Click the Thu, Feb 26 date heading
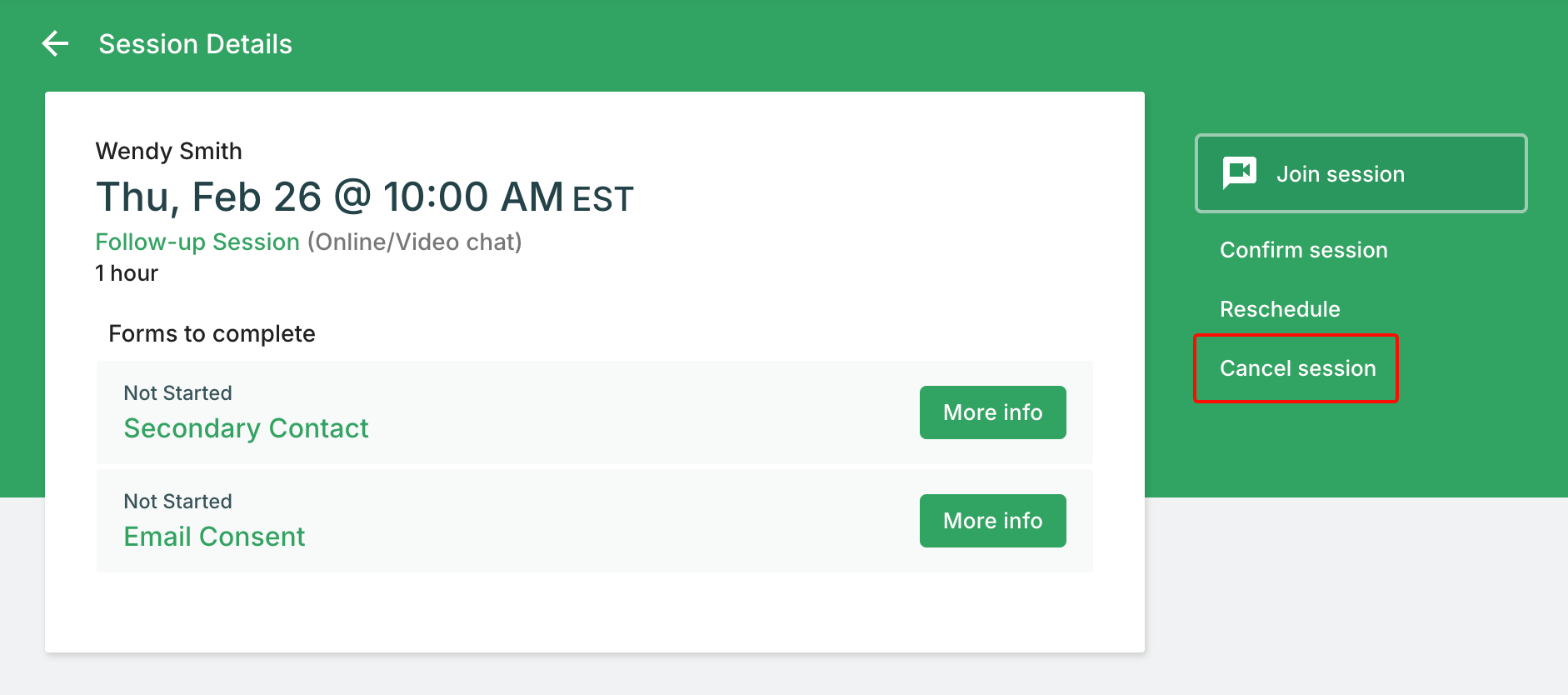The width and height of the screenshot is (1568, 695). (x=208, y=197)
